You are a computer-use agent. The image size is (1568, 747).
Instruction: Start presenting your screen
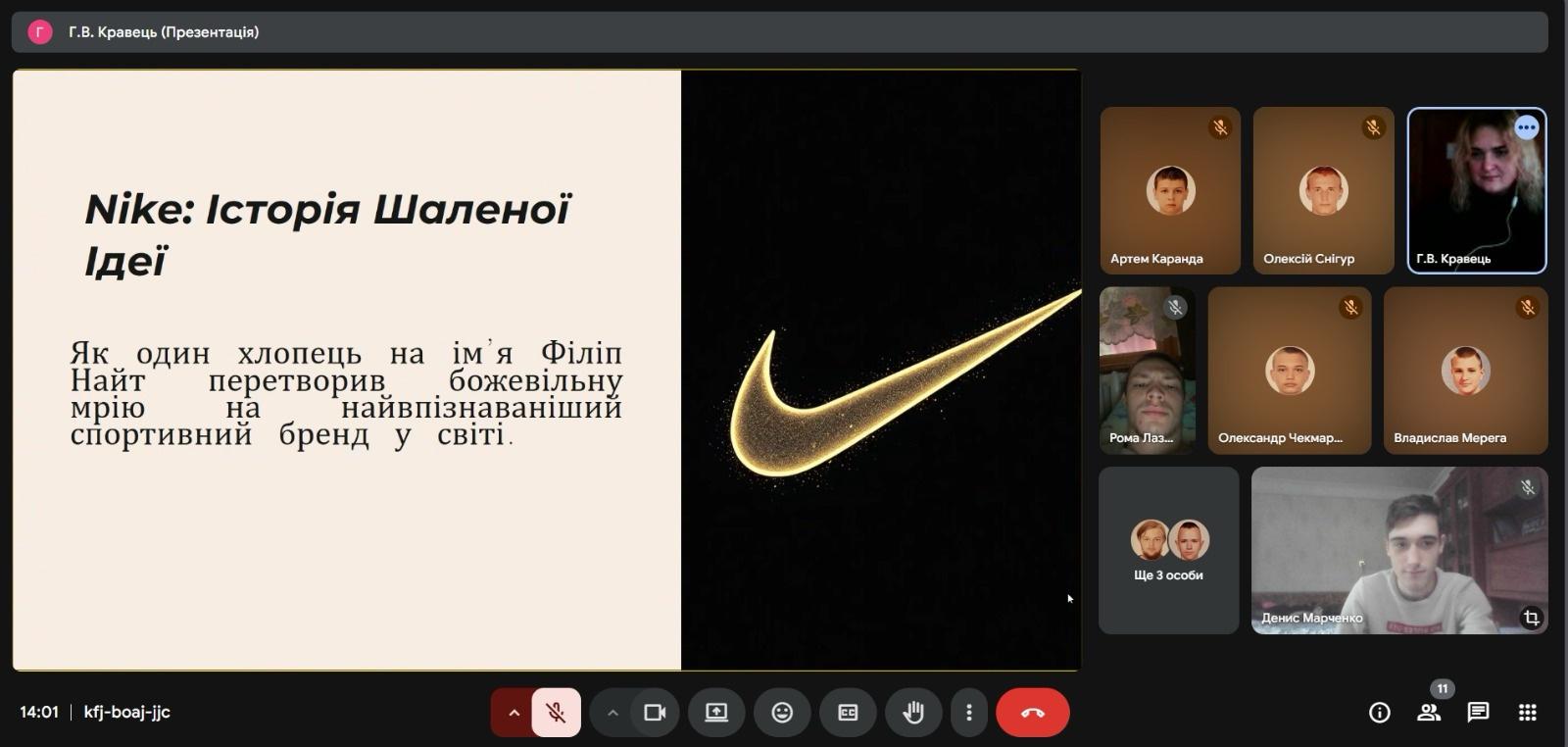[716, 713]
